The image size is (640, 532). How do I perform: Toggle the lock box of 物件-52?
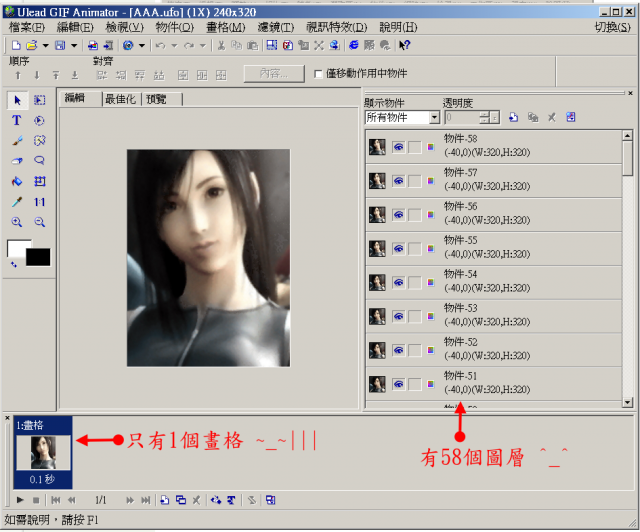(415, 350)
